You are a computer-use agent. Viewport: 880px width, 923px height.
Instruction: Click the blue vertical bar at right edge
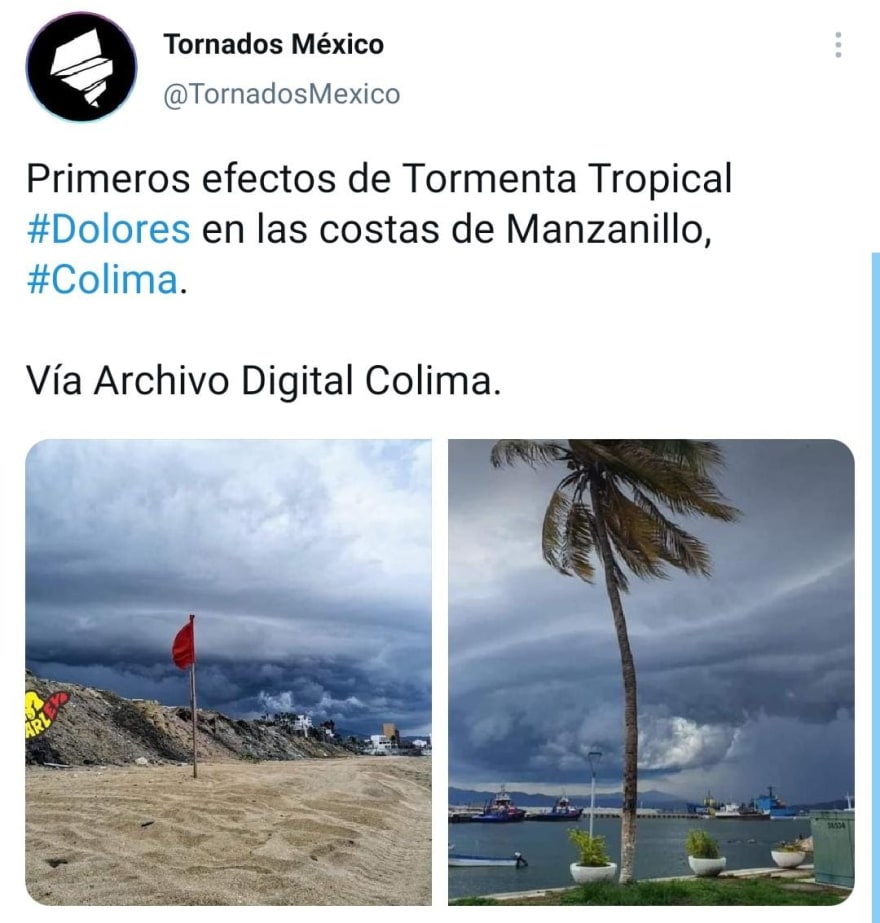click(875, 587)
